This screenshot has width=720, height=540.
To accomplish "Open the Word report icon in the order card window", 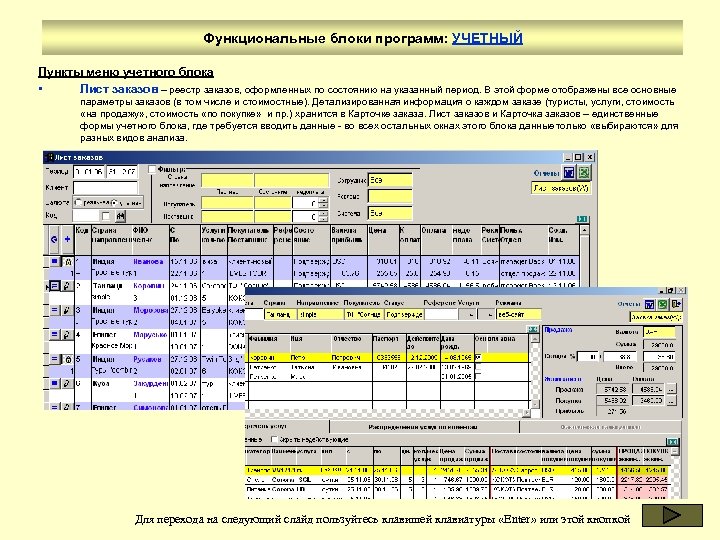I will [649, 304].
